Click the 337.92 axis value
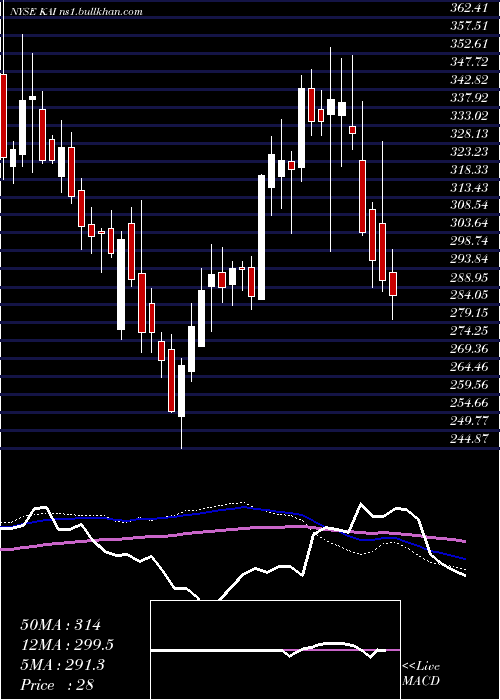 point(468,97)
